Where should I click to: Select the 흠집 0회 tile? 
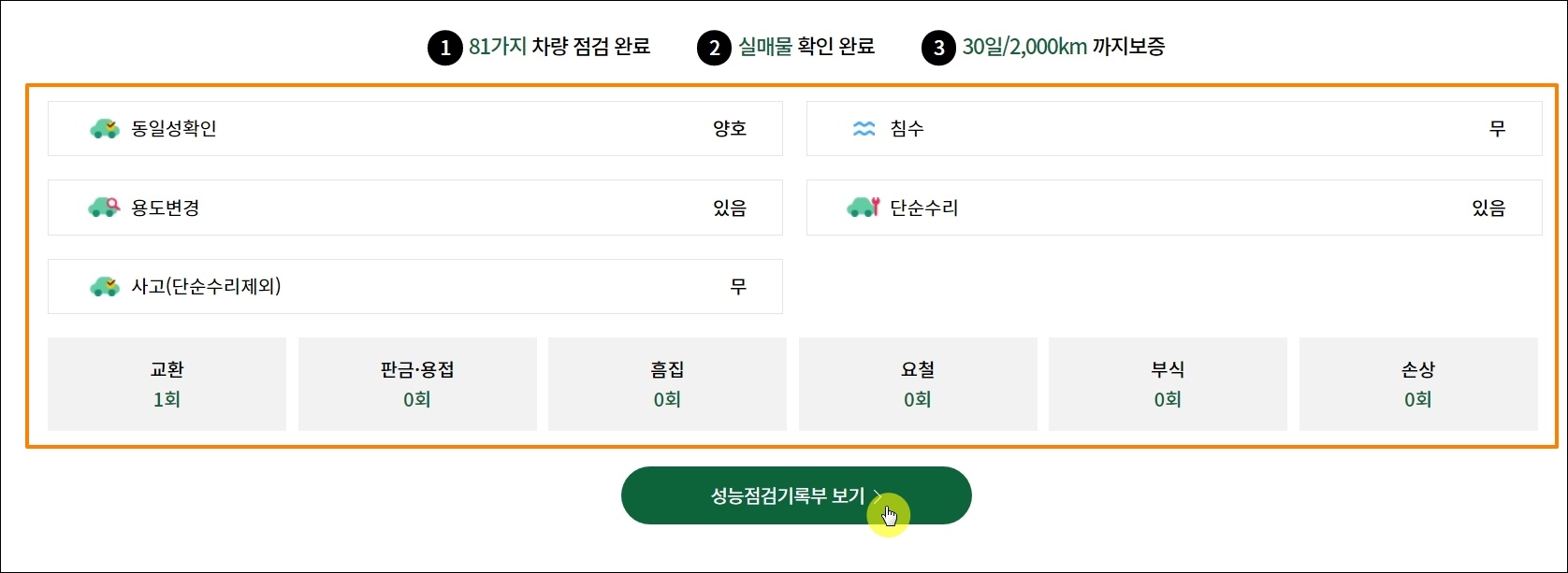coord(667,384)
